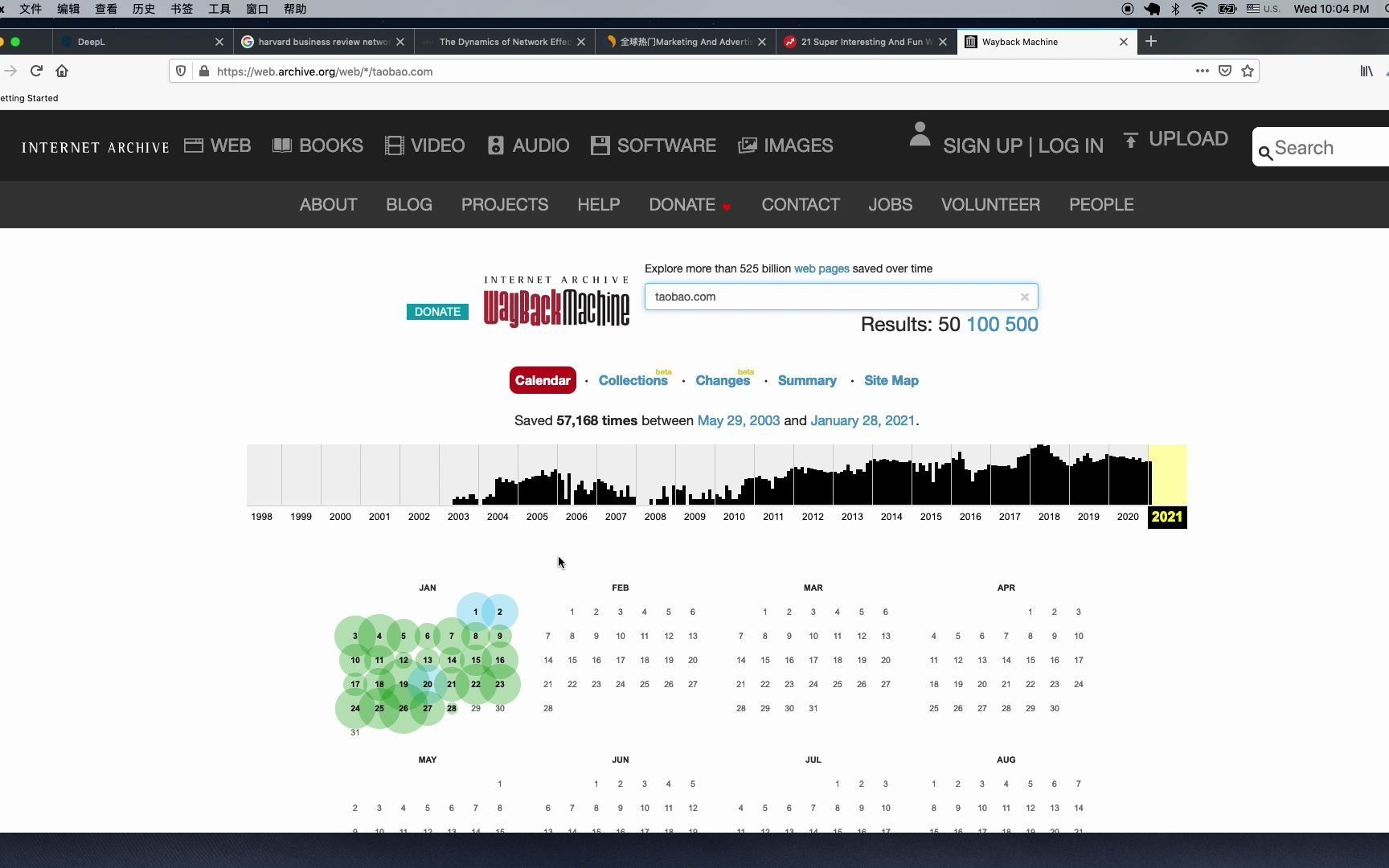Close the harvard business review tab
Screen dimensions: 1389x868
400,42
